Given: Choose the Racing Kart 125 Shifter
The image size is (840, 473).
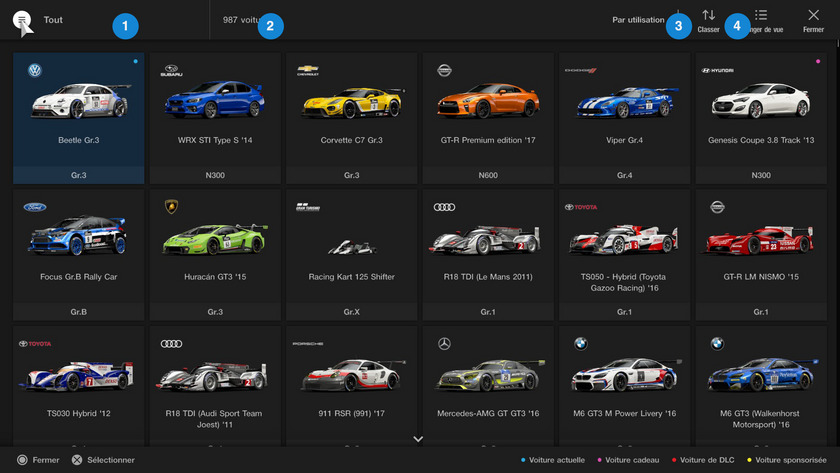Looking at the screenshot, I should point(351,254).
